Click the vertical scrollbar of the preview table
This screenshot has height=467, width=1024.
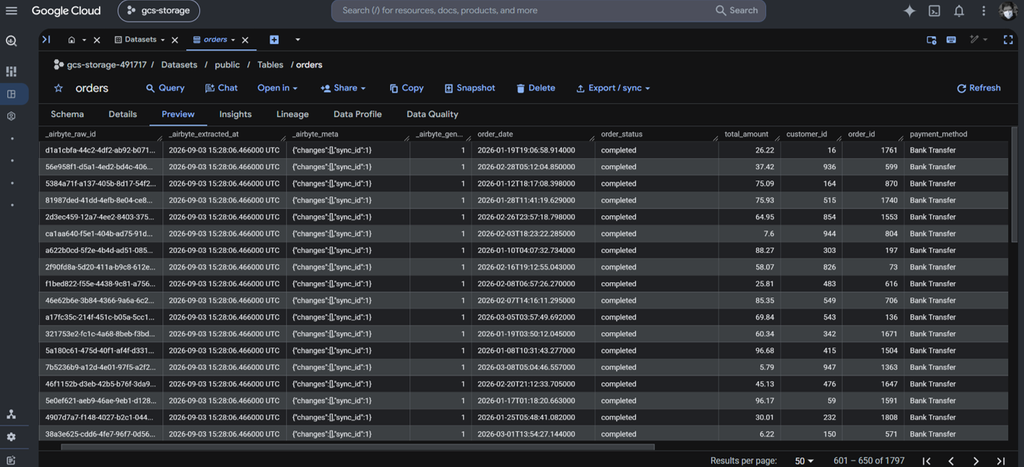tap(1013, 185)
